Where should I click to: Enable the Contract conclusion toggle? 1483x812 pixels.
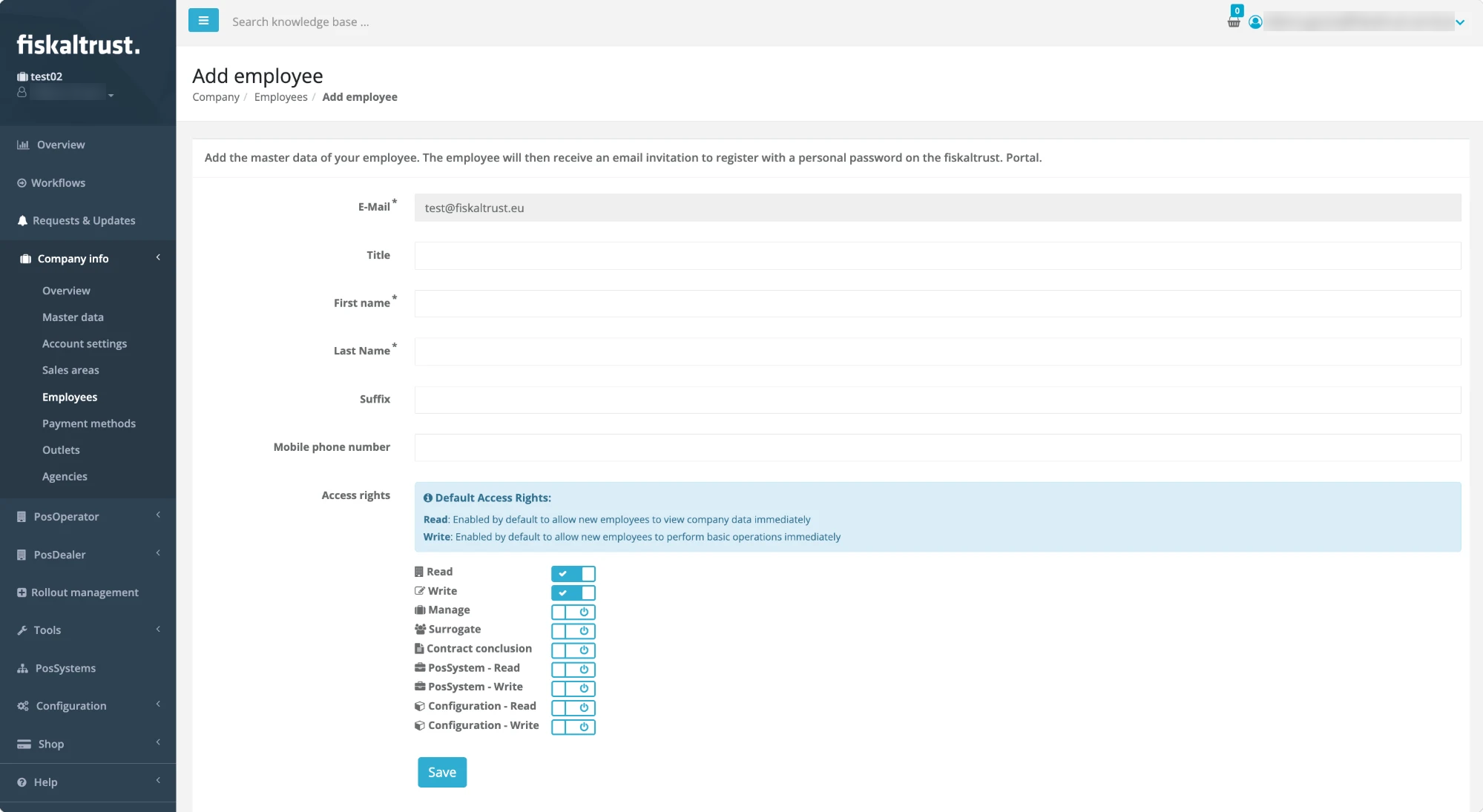[x=573, y=650]
